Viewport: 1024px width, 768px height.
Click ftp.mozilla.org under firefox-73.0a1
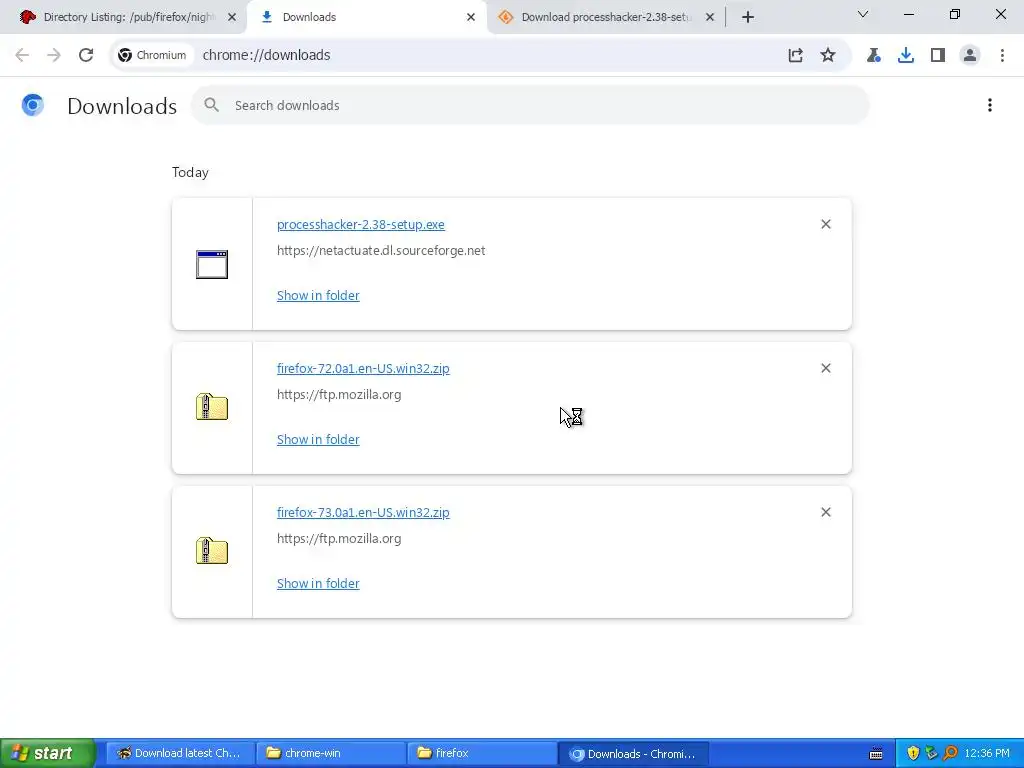click(x=339, y=539)
